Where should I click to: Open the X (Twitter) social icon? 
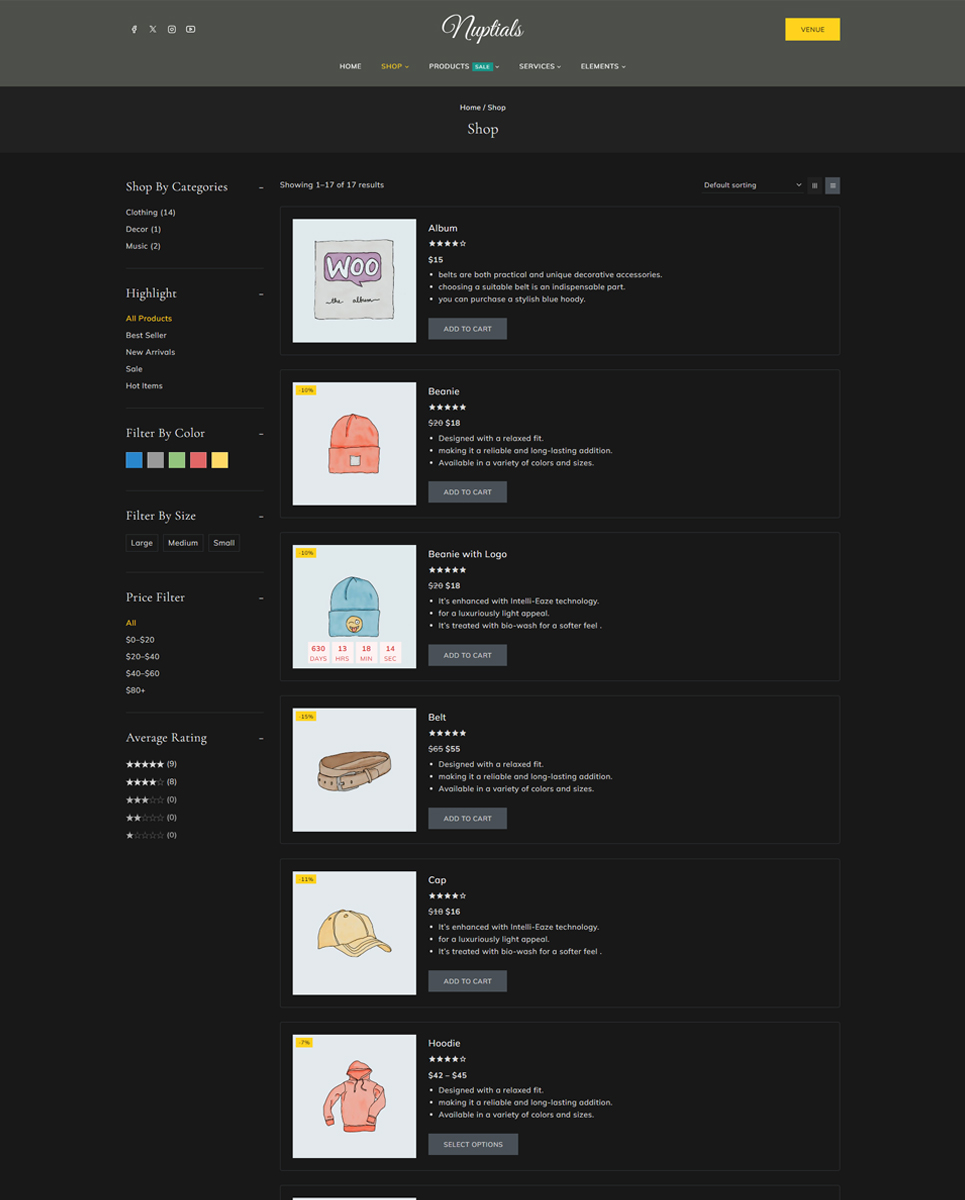[153, 29]
